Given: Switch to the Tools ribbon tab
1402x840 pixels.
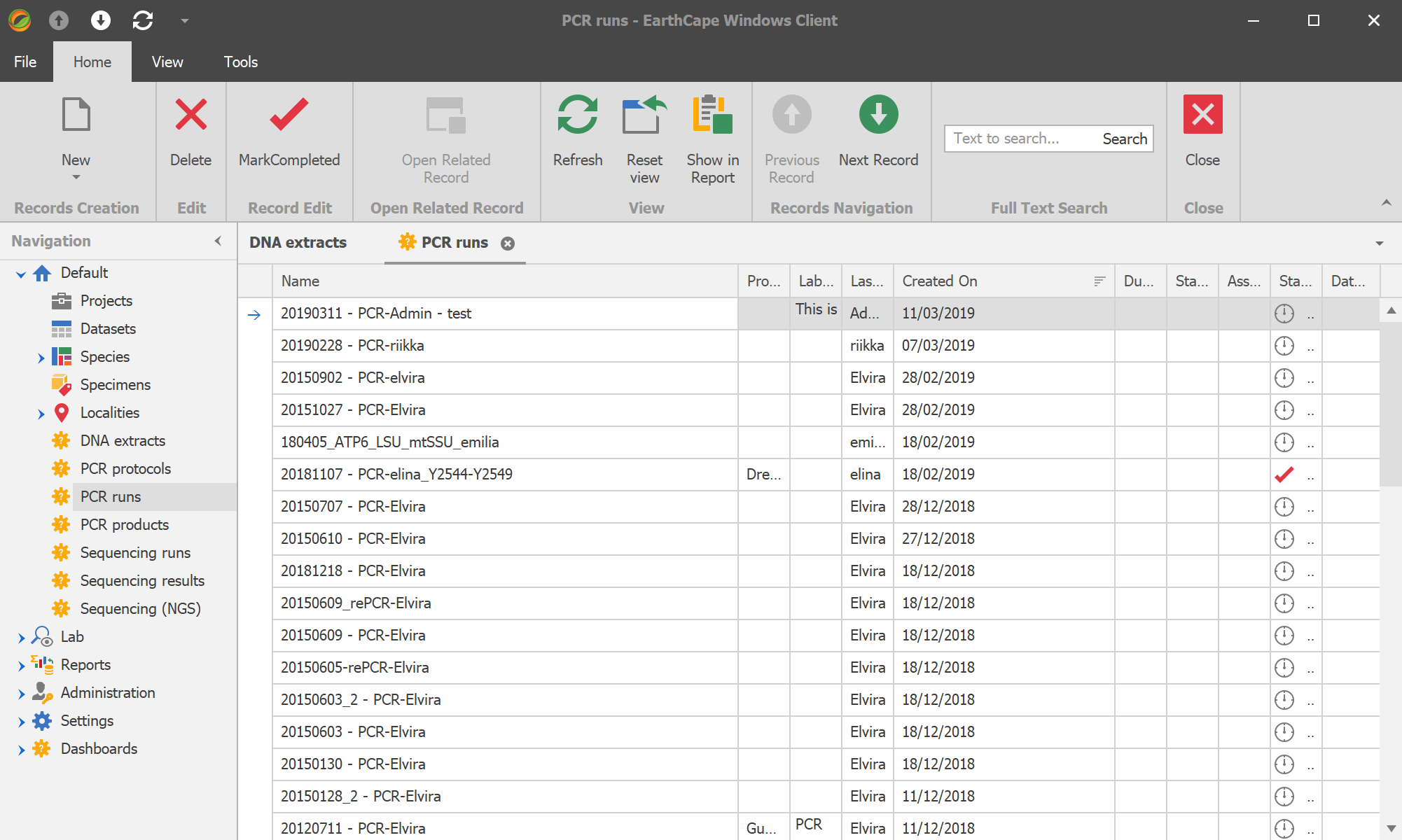Looking at the screenshot, I should tap(241, 62).
